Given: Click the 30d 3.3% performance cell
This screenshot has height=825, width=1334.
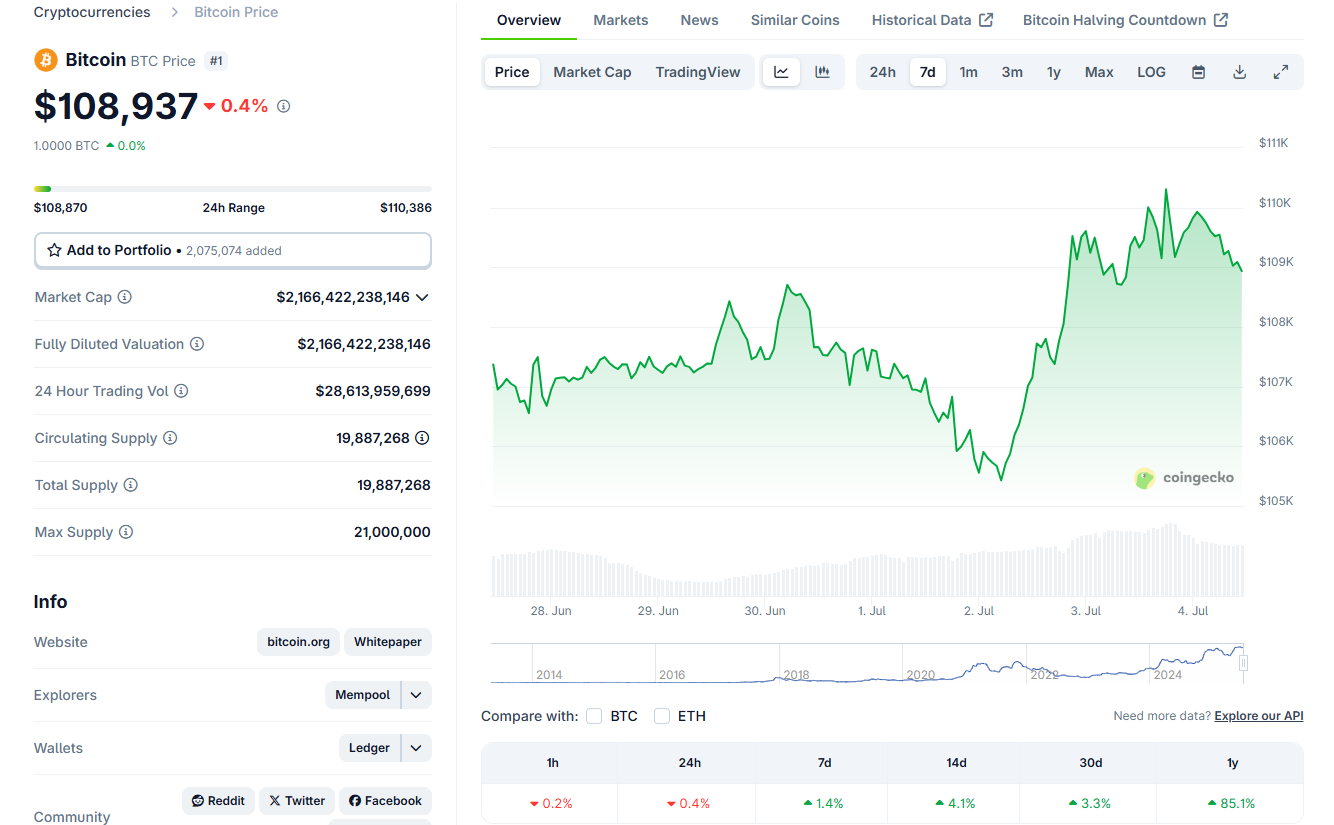Looking at the screenshot, I should click(x=1090, y=803).
